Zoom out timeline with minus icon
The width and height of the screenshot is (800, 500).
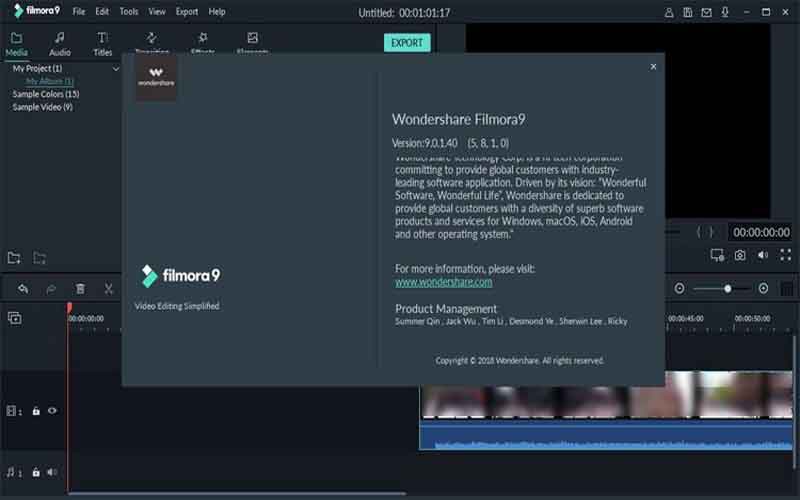[x=679, y=289]
